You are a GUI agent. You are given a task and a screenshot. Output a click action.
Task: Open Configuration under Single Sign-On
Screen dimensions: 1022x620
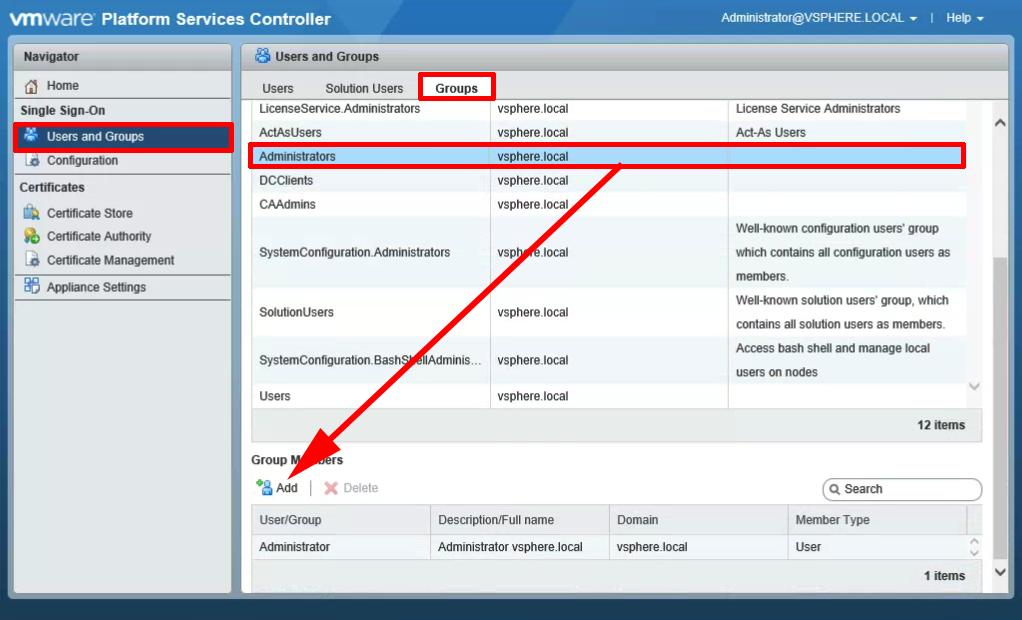click(x=123, y=160)
